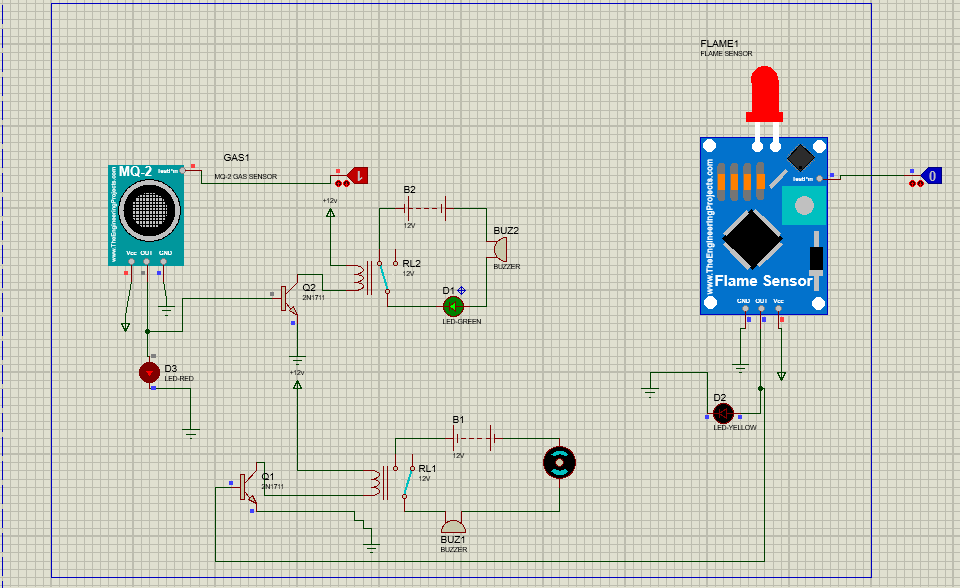Select the RL1 reference label

pyautogui.click(x=427, y=469)
